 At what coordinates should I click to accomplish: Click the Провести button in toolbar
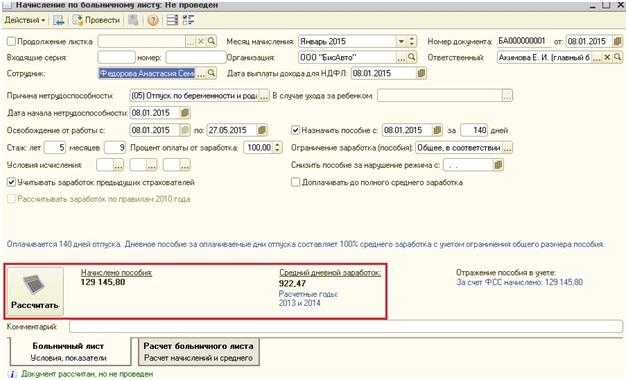pyautogui.click(x=97, y=20)
